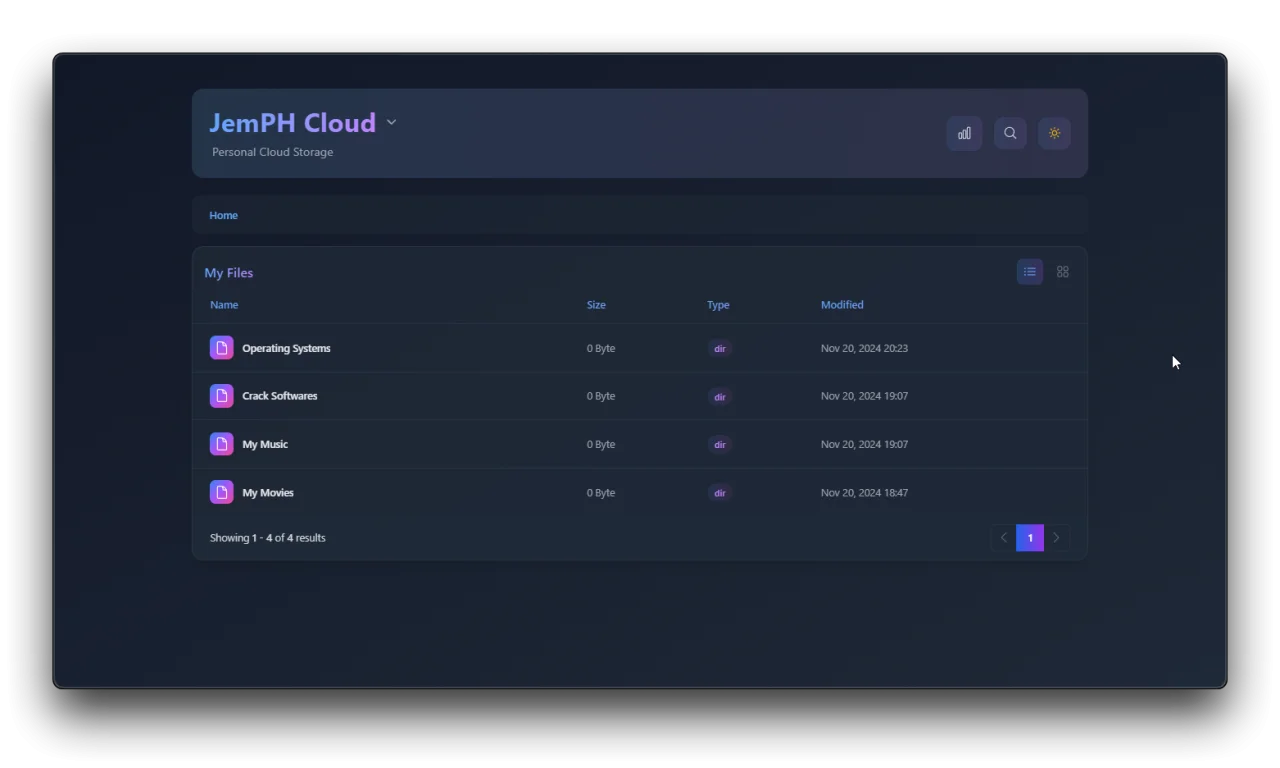Click the dir badge for My Music
This screenshot has height=768, width=1280.
[x=720, y=445]
